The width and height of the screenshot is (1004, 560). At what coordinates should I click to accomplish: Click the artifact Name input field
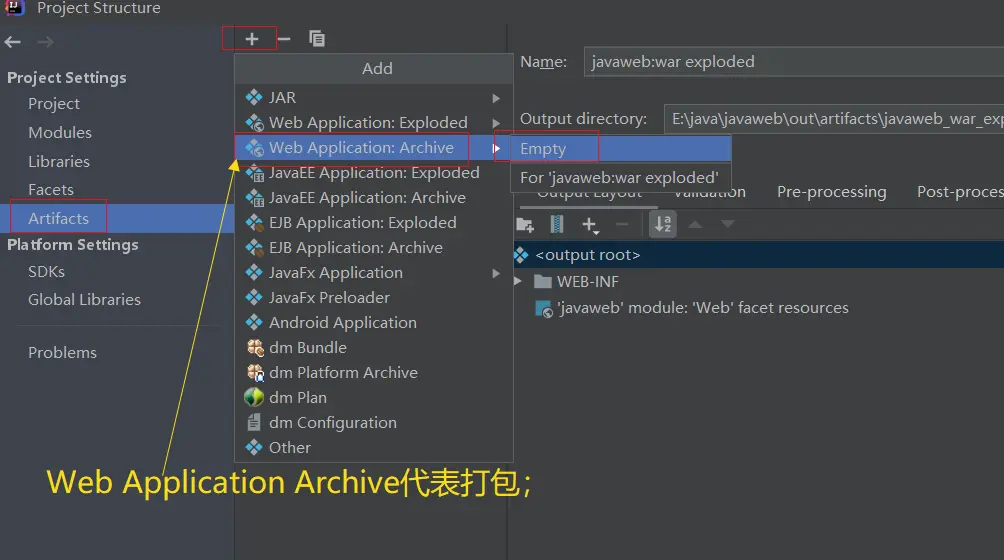794,61
